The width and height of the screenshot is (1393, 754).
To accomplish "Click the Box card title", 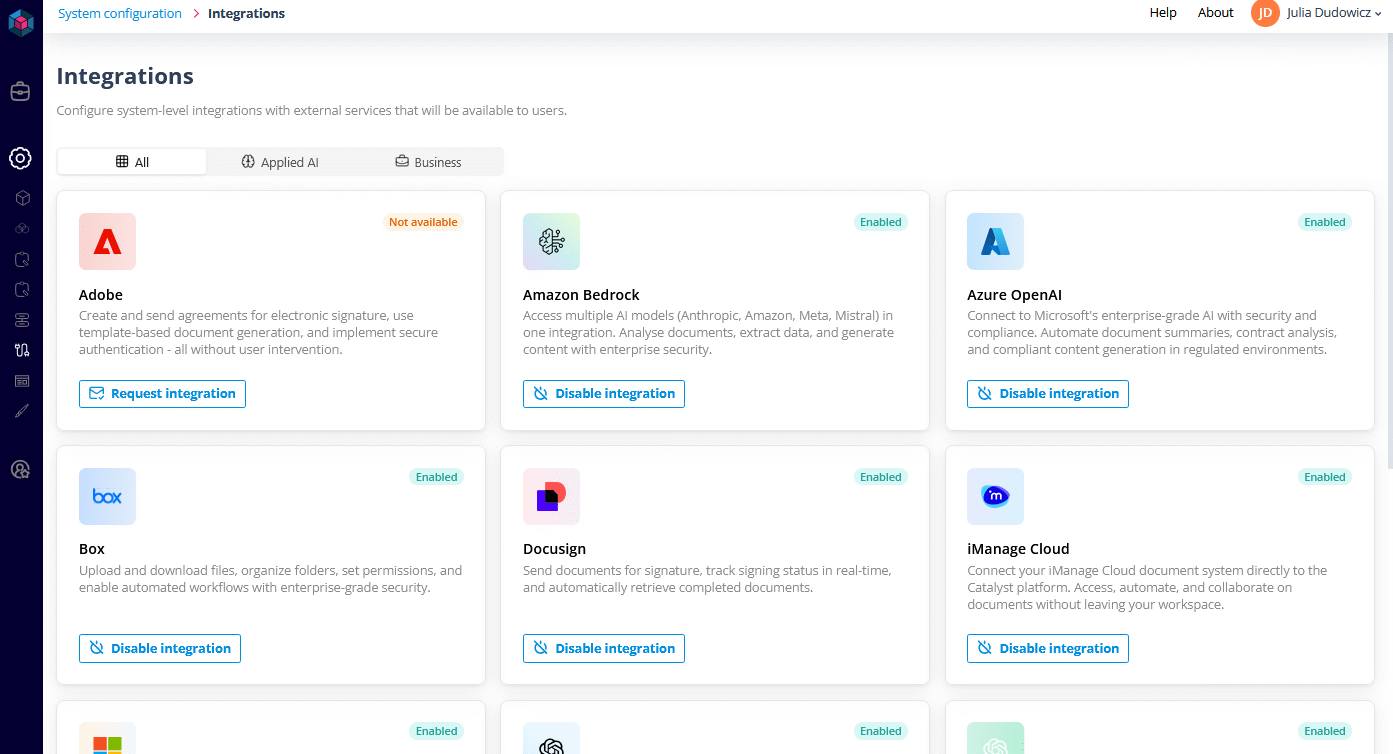I will point(92,549).
